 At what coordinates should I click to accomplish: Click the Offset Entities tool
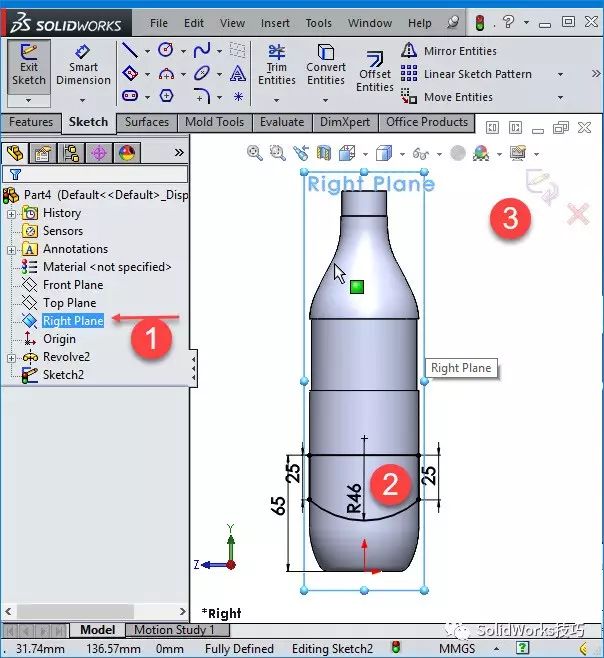[x=374, y=71]
